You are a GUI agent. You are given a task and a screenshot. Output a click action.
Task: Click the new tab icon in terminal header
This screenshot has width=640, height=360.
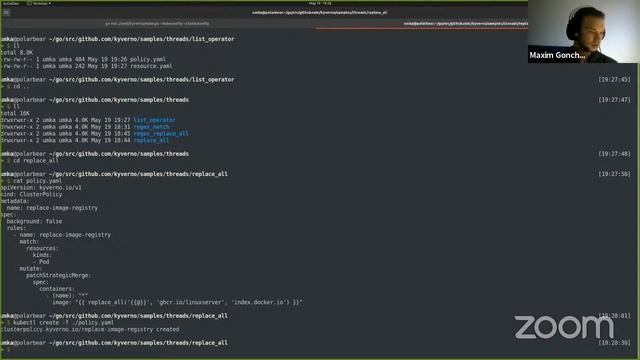[6, 13]
